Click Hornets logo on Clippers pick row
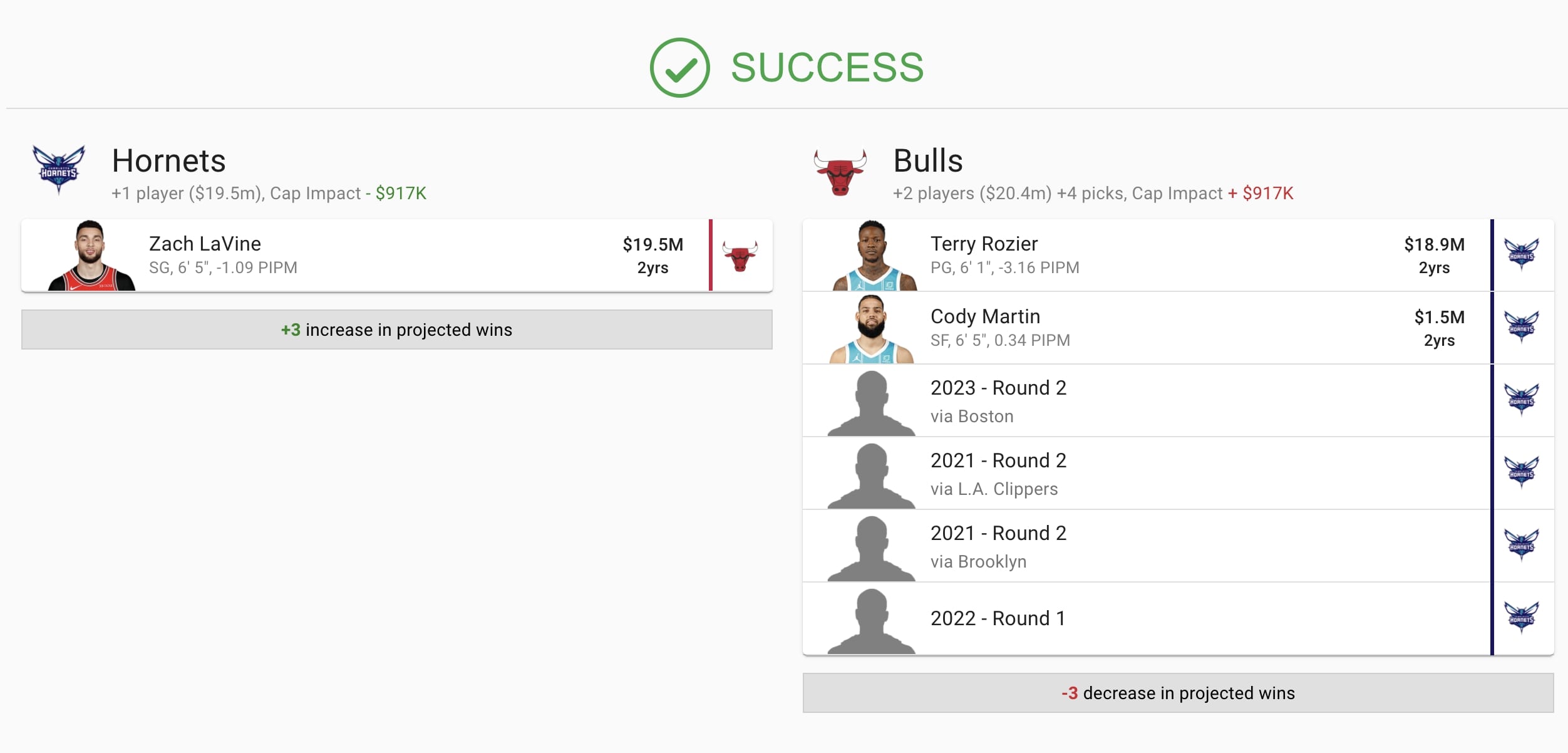 (x=1522, y=472)
